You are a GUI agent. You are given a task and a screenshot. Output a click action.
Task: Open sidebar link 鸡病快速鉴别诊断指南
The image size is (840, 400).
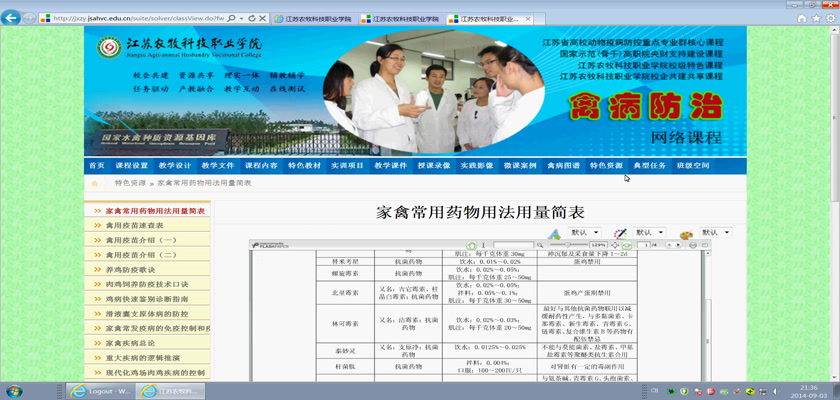[148, 299]
